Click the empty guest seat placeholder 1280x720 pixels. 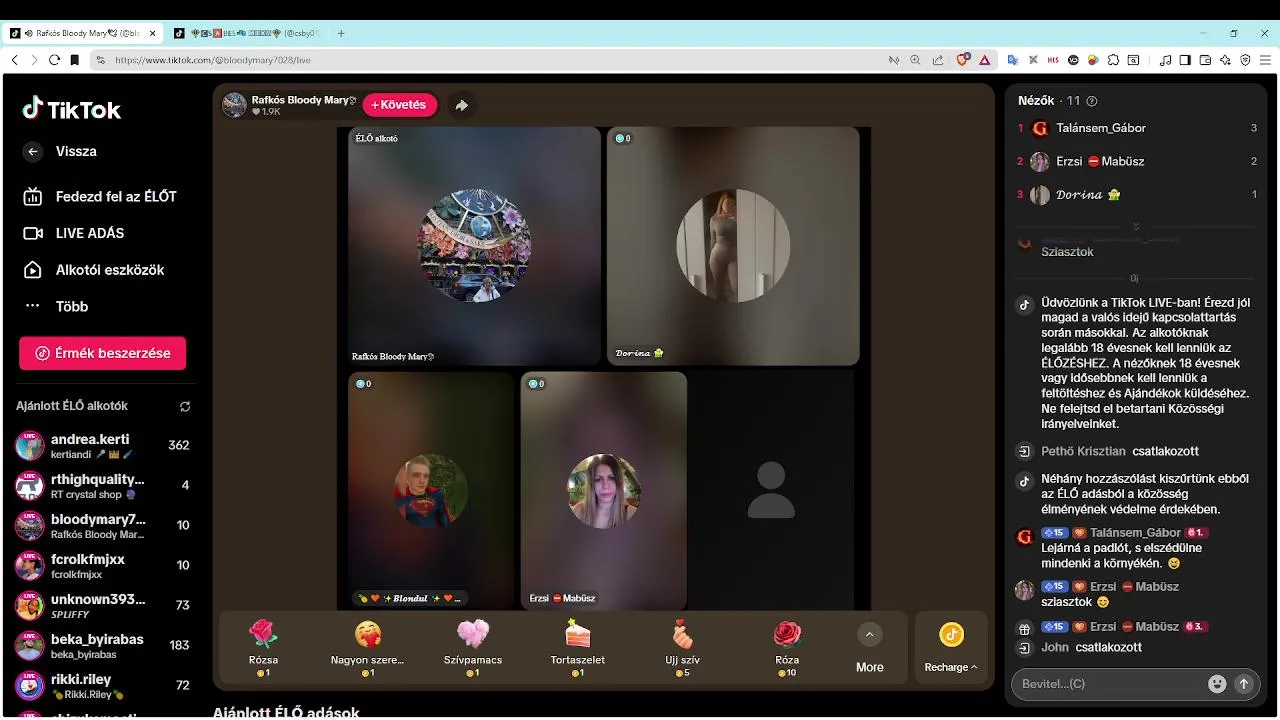(771, 490)
